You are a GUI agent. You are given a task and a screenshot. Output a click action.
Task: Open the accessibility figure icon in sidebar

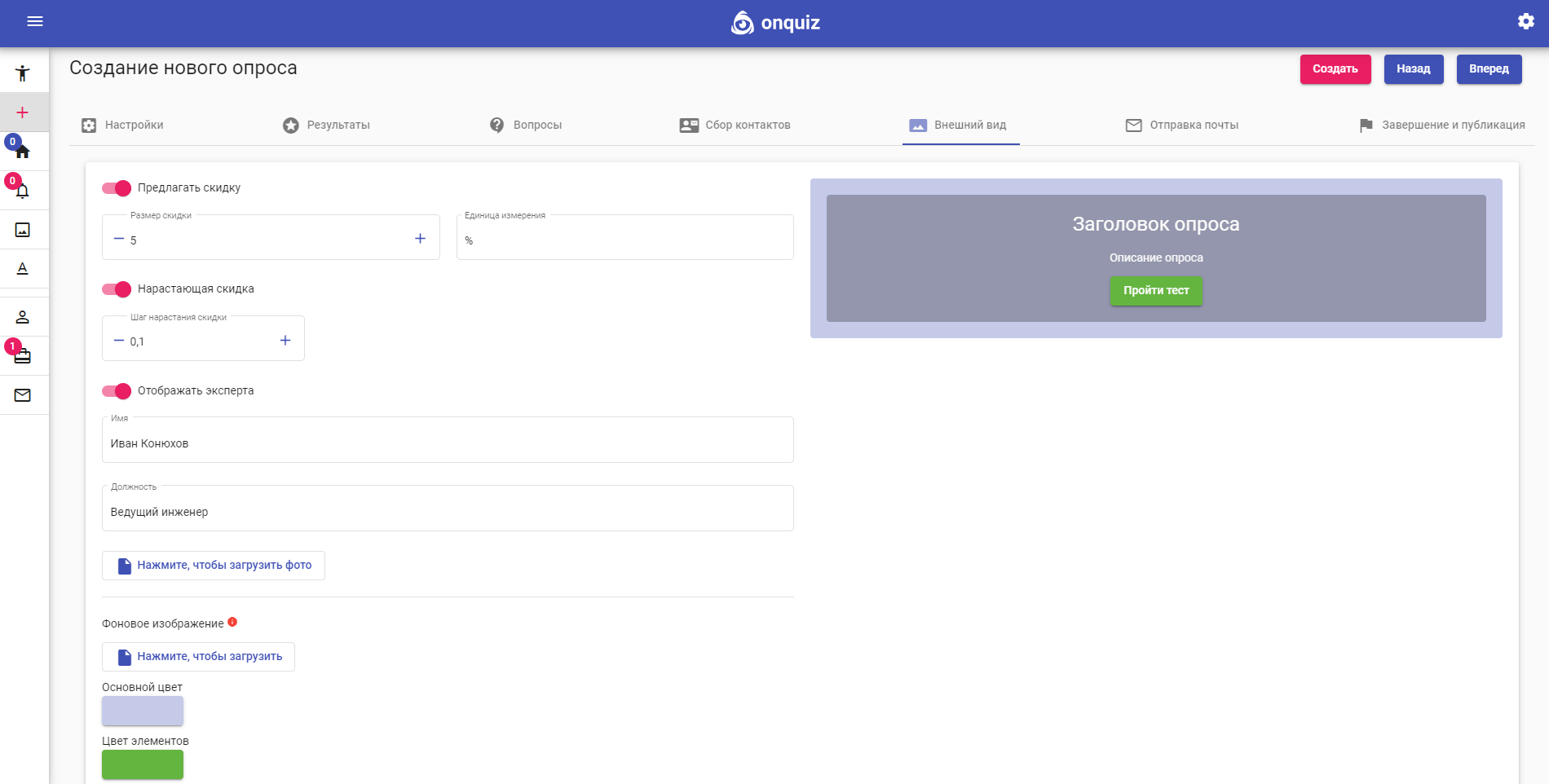tap(23, 73)
